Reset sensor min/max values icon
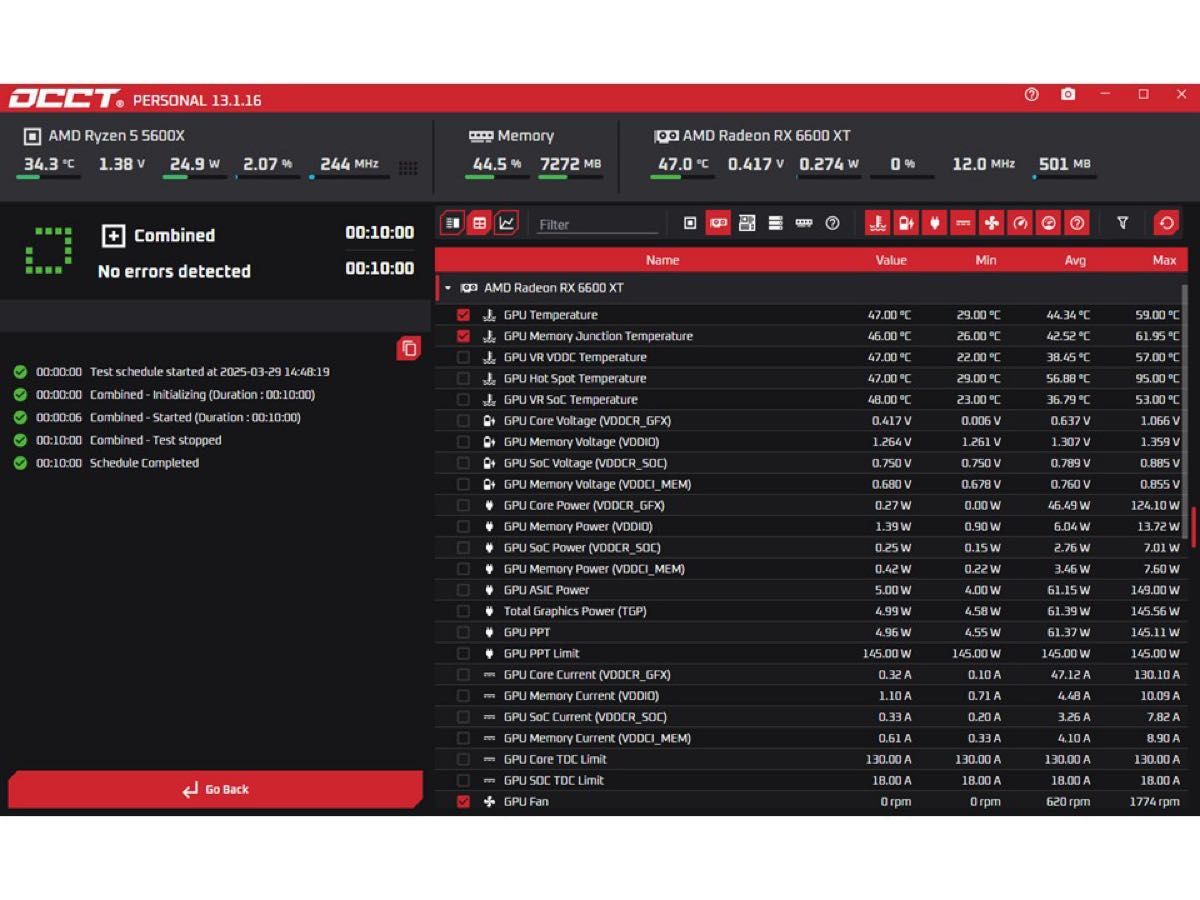The height and width of the screenshot is (900, 1200). pyautogui.click(x=1166, y=223)
